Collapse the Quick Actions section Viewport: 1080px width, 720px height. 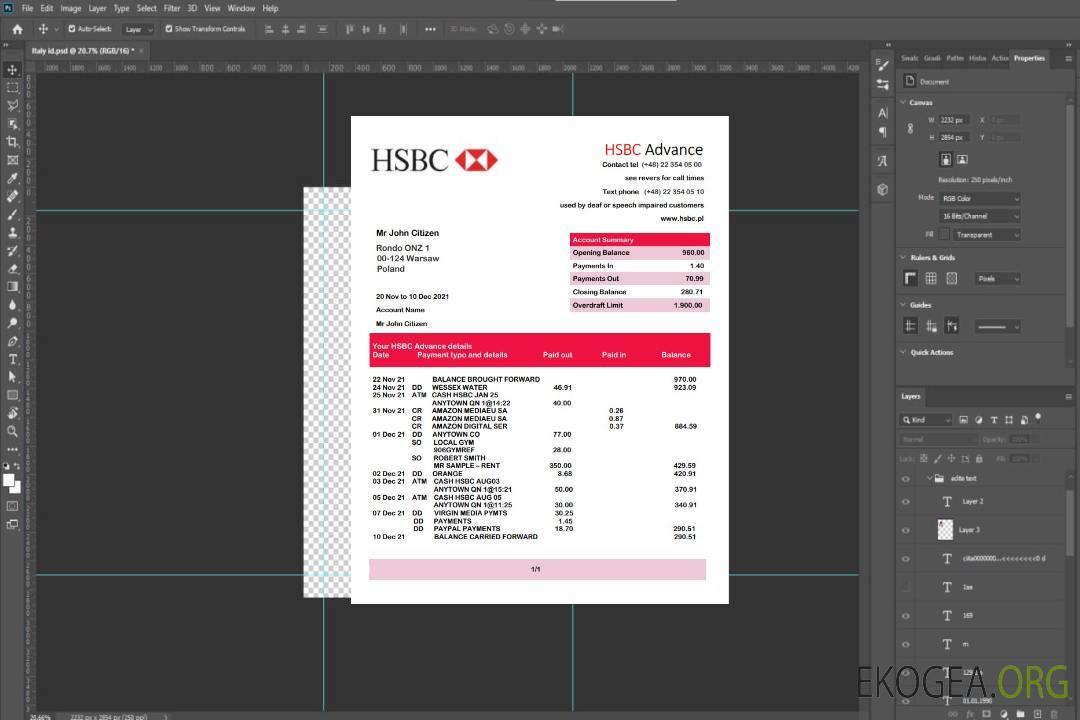click(x=904, y=352)
